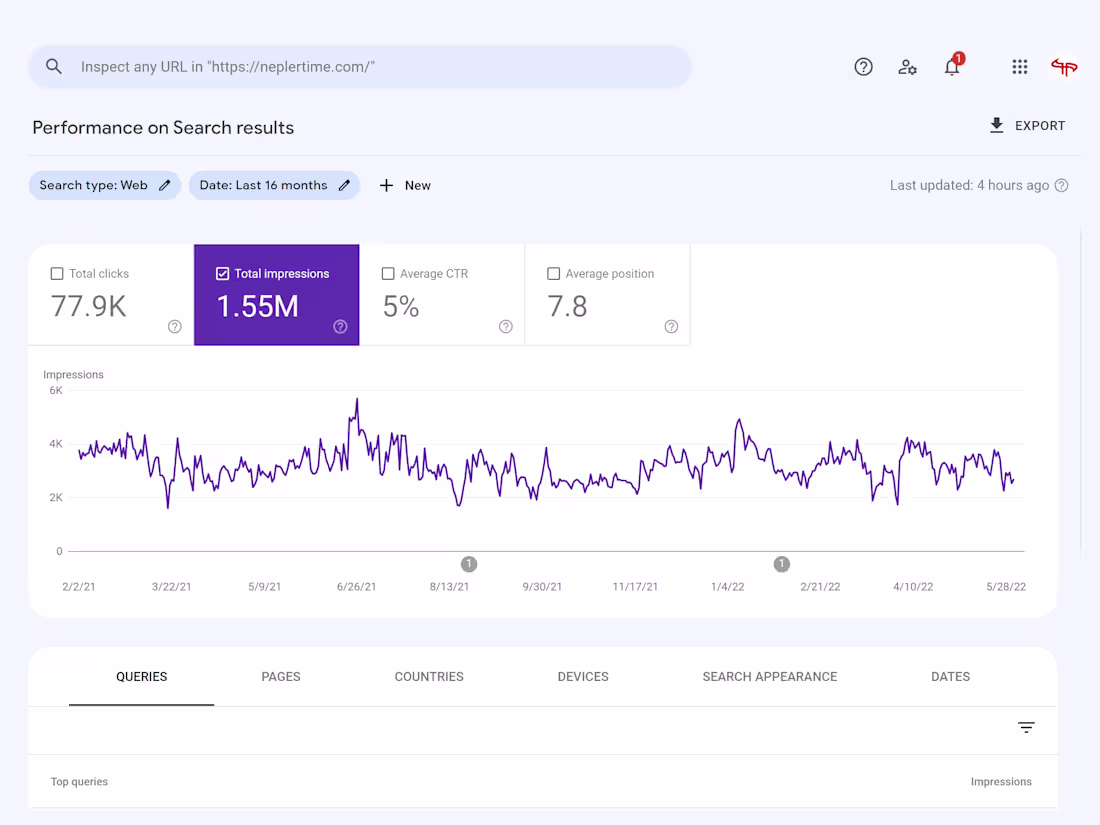The image size is (1100, 825).
Task: Change the Date: Last 16 months filter
Action: point(345,185)
